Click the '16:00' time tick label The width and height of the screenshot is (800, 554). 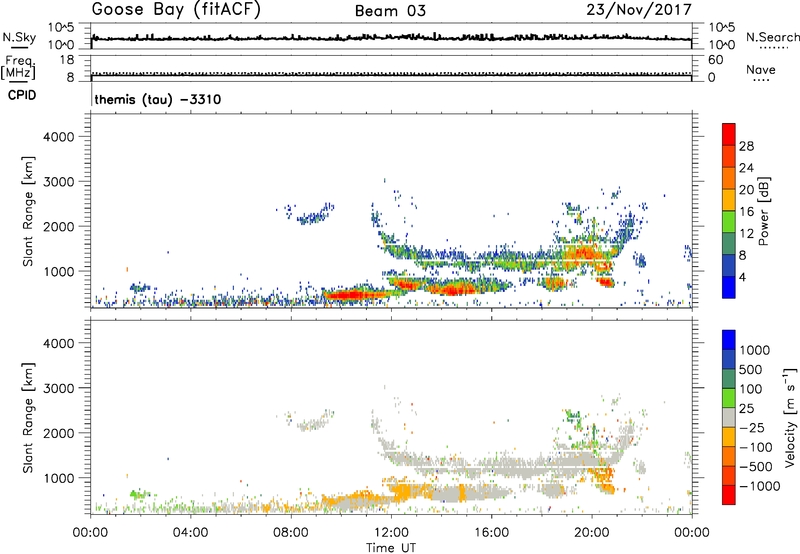click(x=491, y=533)
